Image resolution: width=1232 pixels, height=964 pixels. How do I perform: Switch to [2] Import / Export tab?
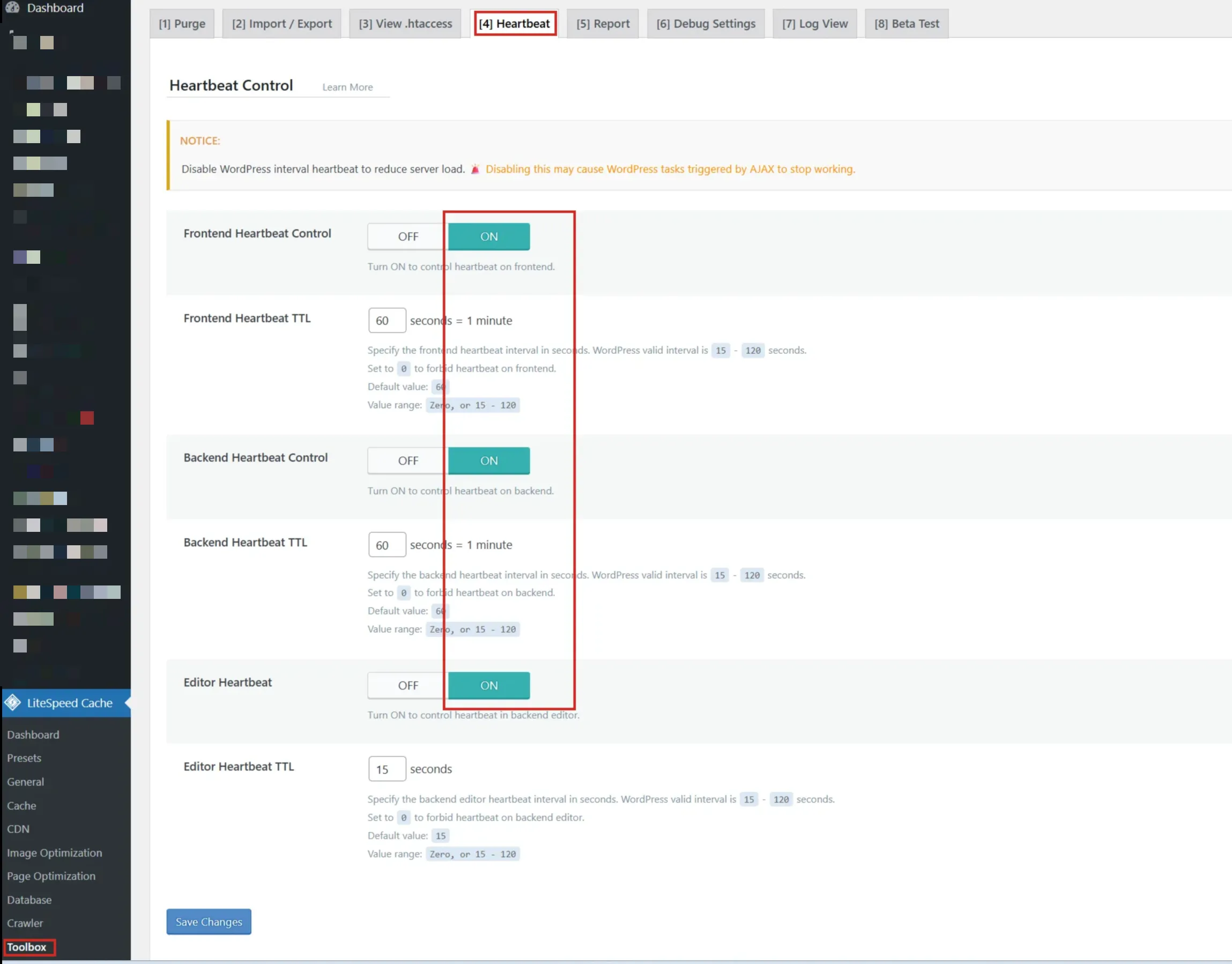click(281, 24)
